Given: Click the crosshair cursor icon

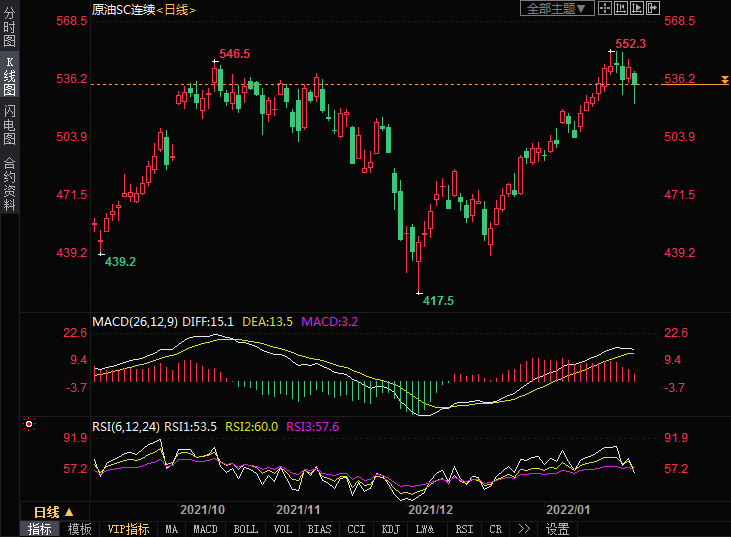Looking at the screenshot, I should 605,8.
